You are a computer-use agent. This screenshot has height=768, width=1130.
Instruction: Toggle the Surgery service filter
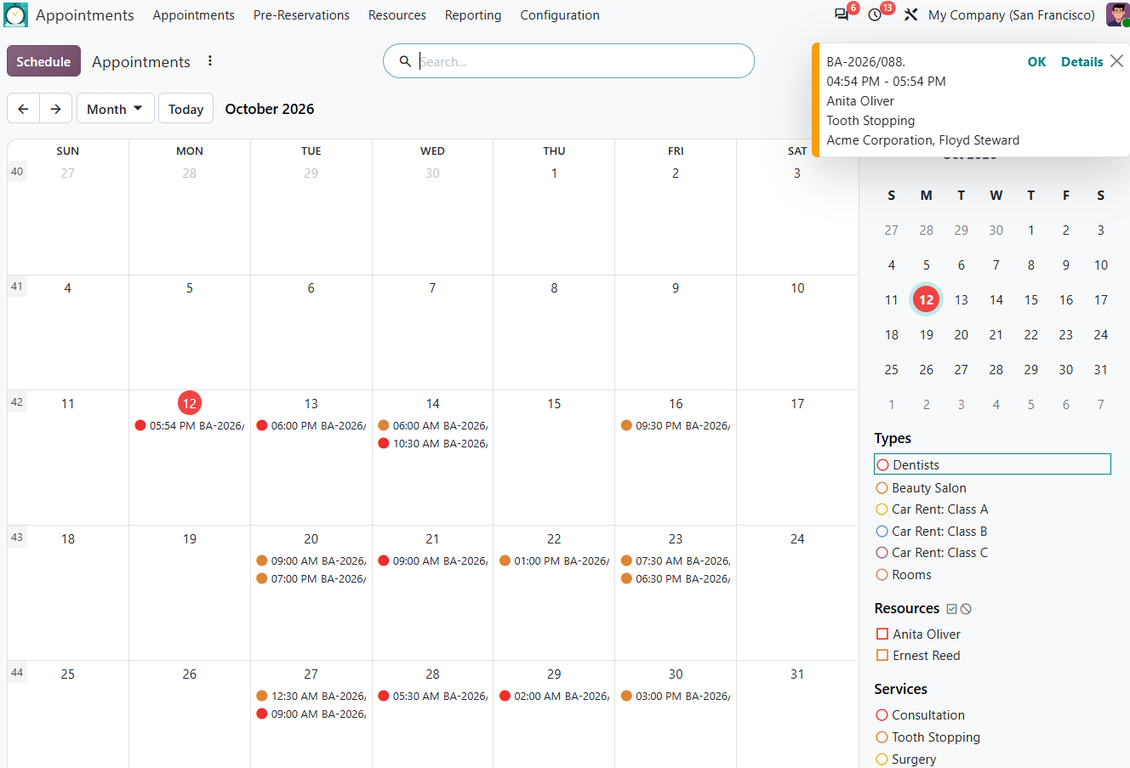click(906, 759)
